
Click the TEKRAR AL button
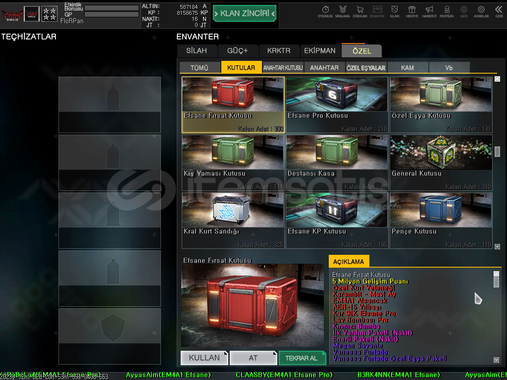tap(302, 358)
